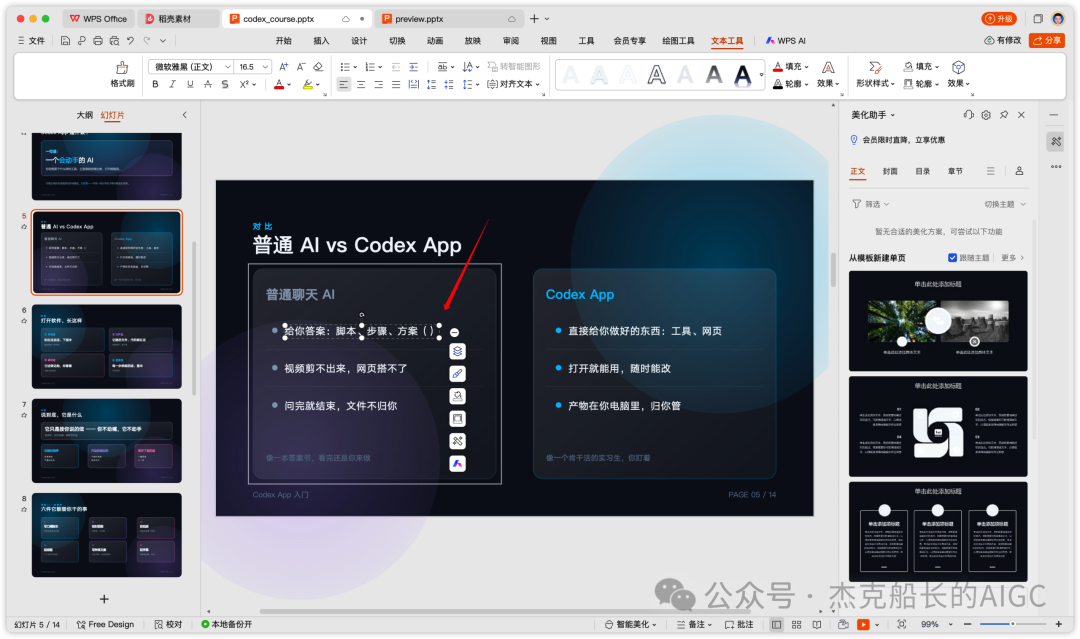Add new slide with plus button

[104, 599]
